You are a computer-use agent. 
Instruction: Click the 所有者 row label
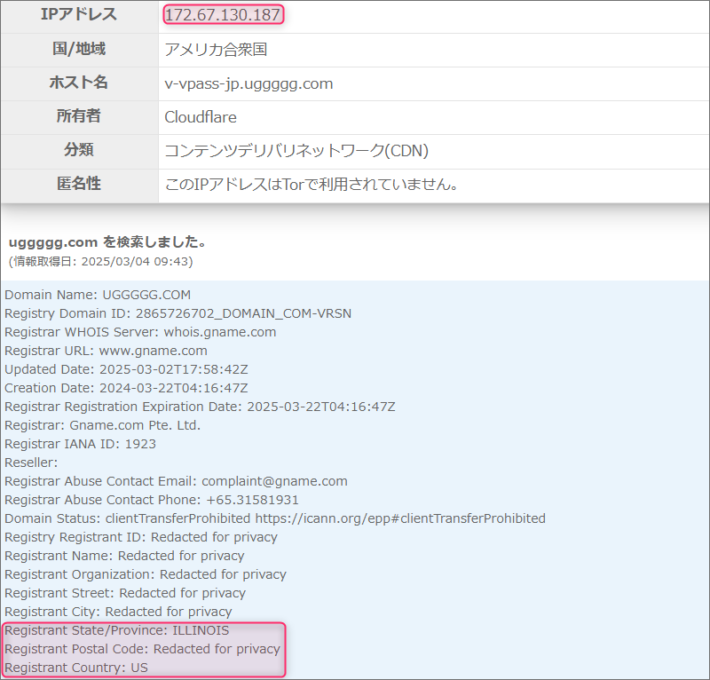[79, 117]
